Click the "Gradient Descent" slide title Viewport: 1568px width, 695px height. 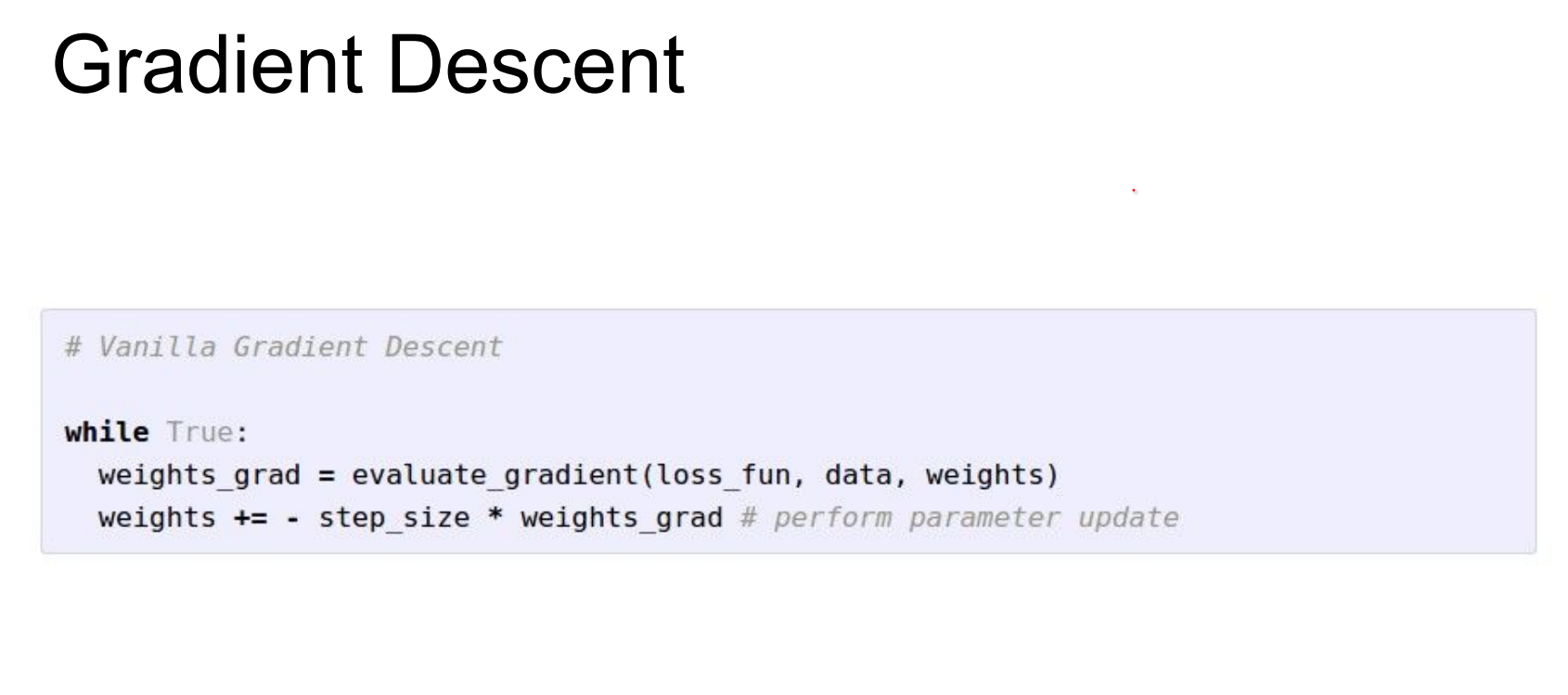pos(368,65)
